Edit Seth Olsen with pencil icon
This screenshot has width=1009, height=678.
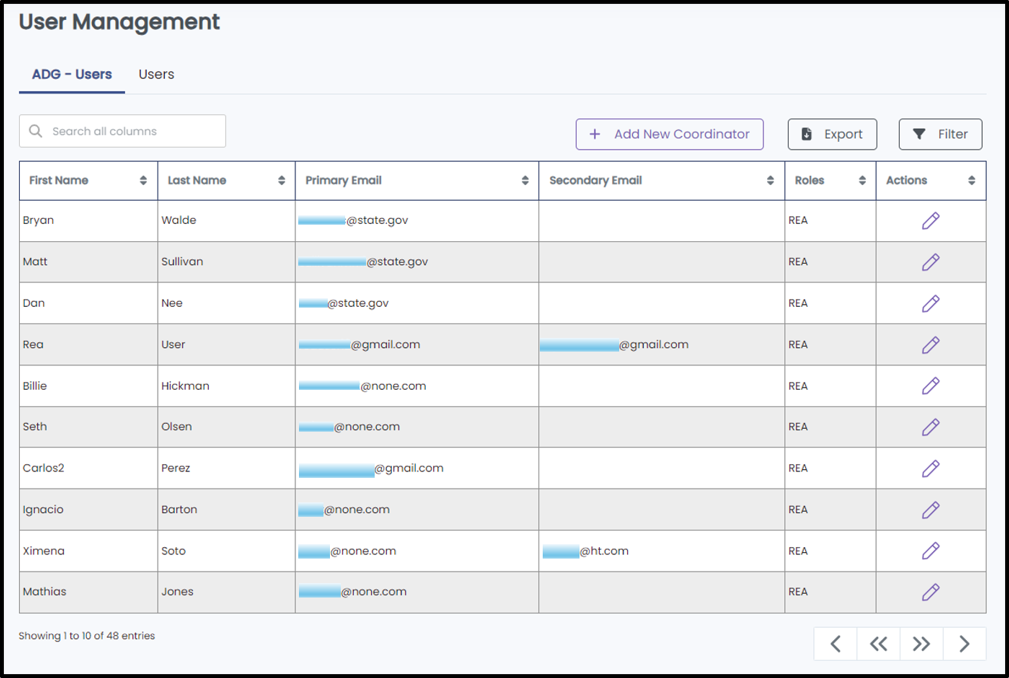click(x=930, y=427)
